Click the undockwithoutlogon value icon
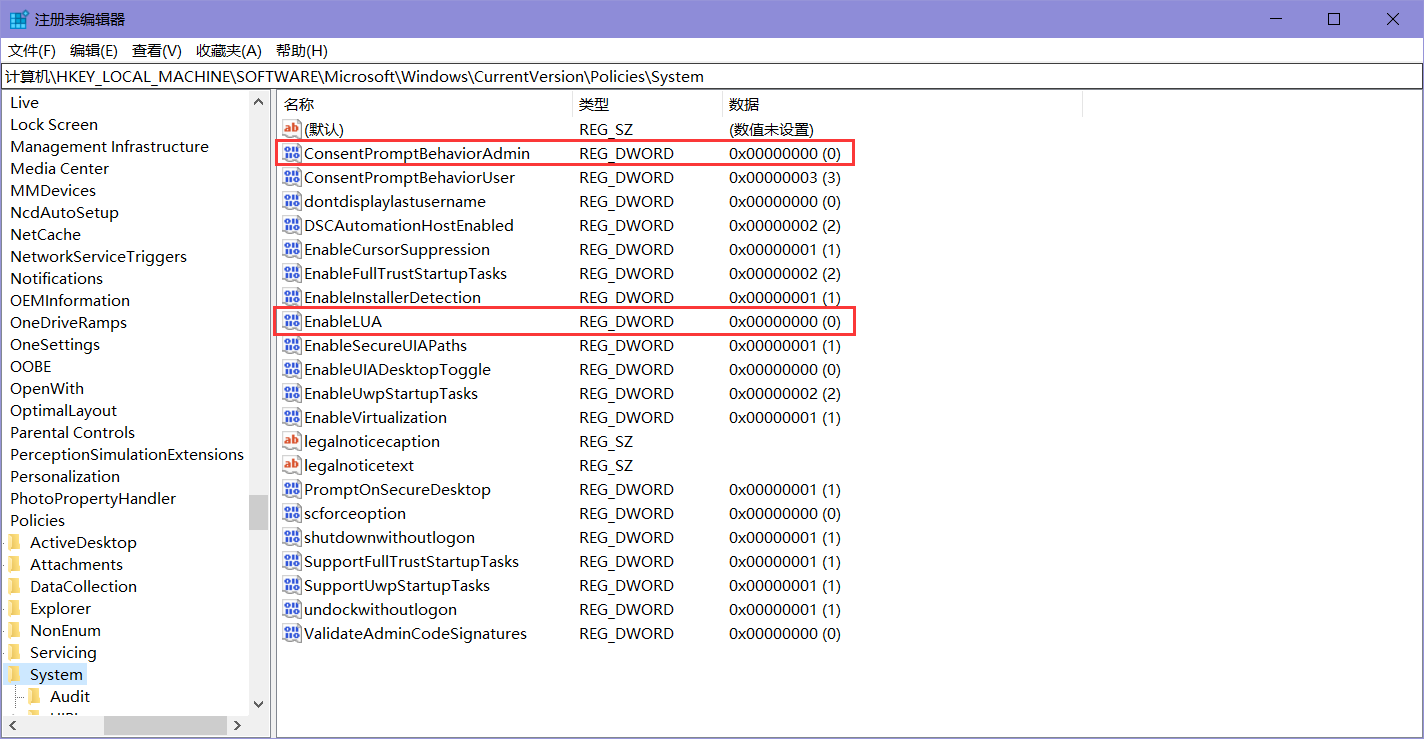This screenshot has width=1424, height=739. [291, 609]
